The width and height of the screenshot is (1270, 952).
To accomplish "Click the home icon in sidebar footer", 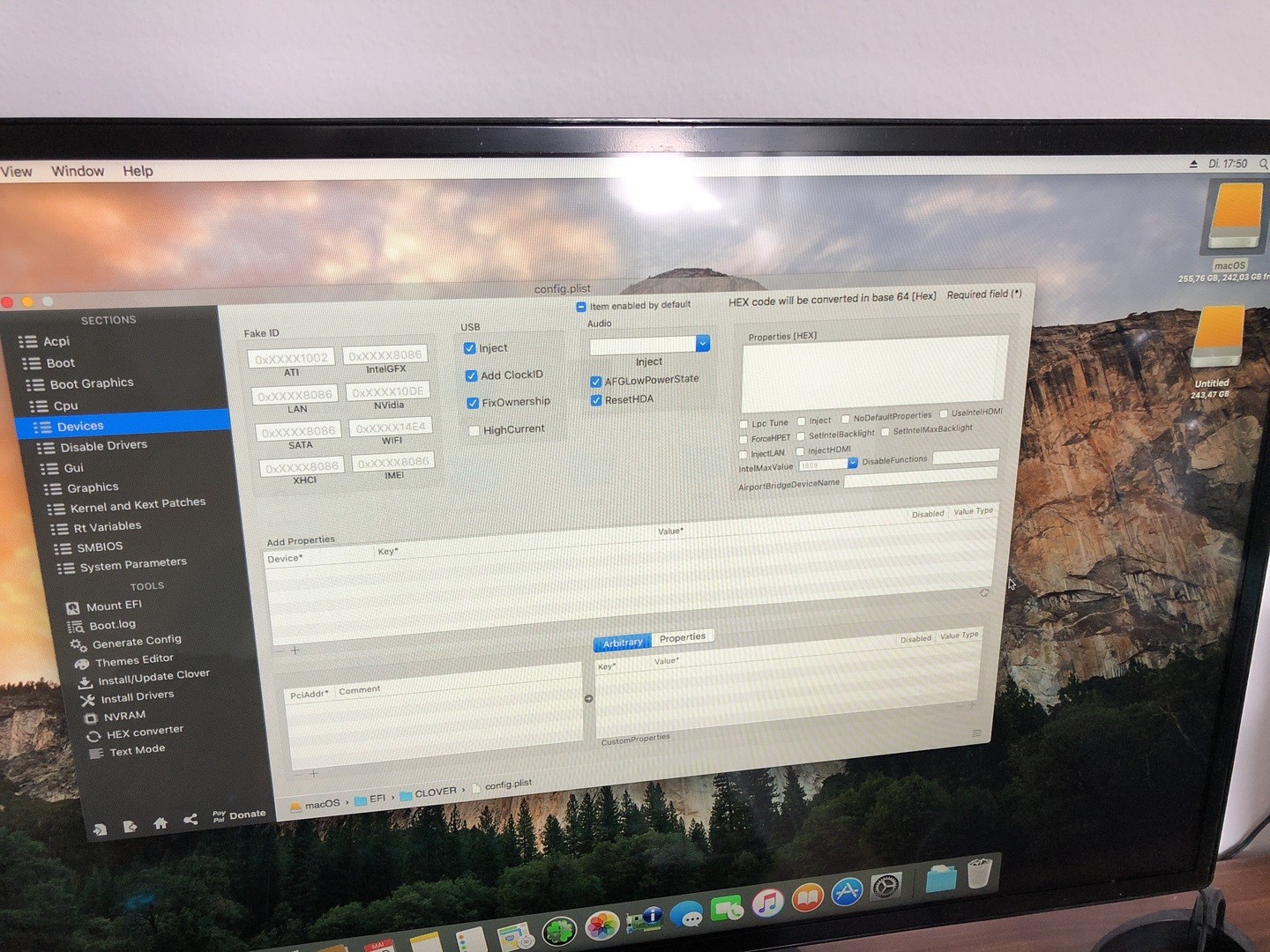I will click(x=161, y=823).
